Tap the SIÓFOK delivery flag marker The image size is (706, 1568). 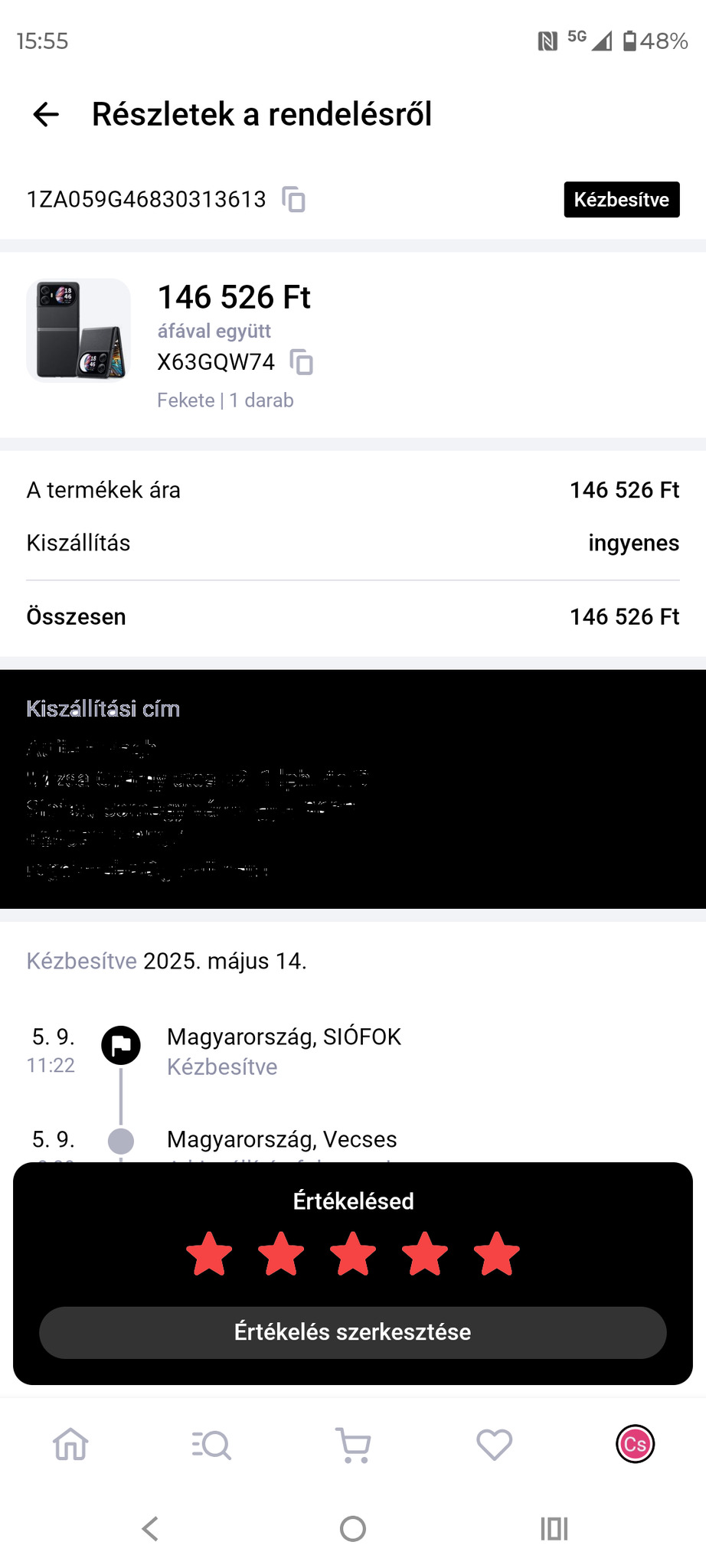tap(121, 1045)
